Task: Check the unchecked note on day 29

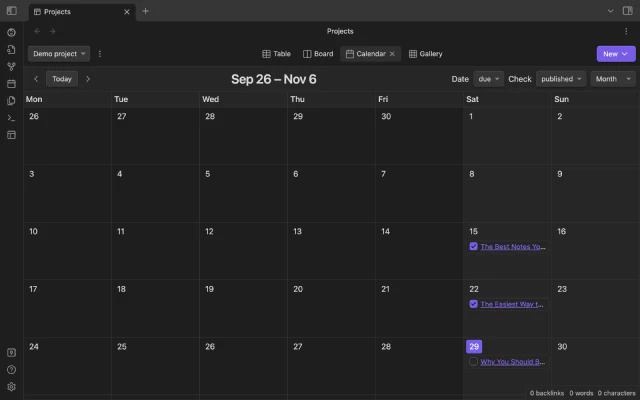Action: (473, 362)
